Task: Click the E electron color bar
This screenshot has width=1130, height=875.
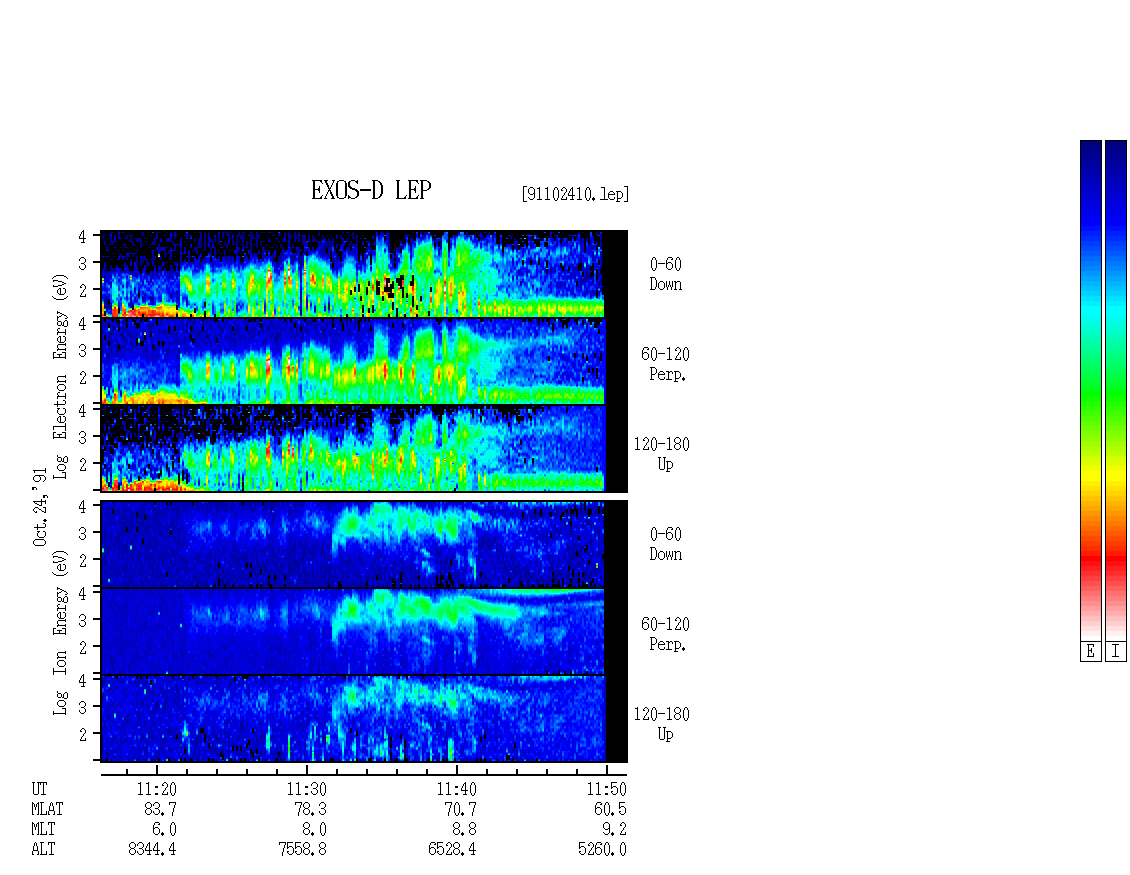Action: 1090,390
